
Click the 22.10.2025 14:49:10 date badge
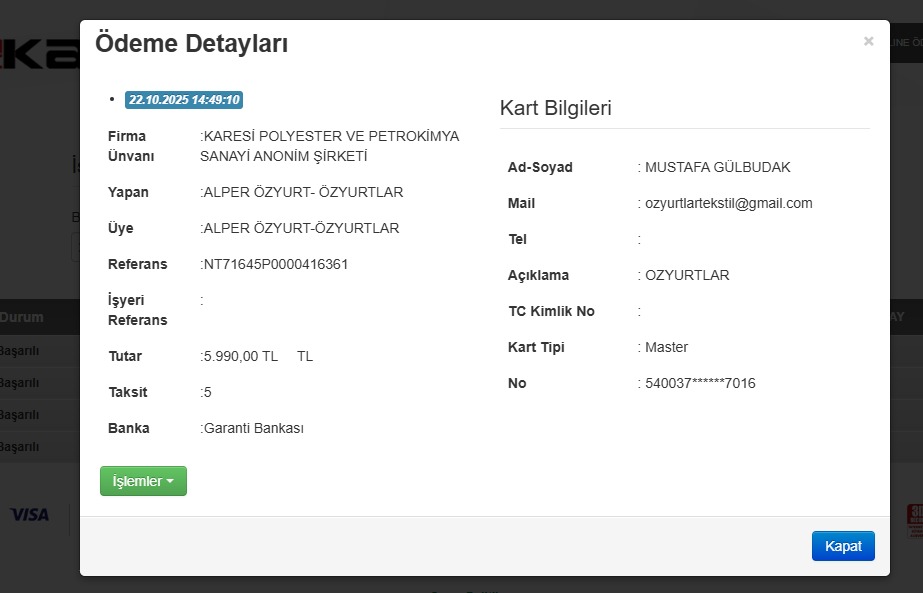pos(184,100)
